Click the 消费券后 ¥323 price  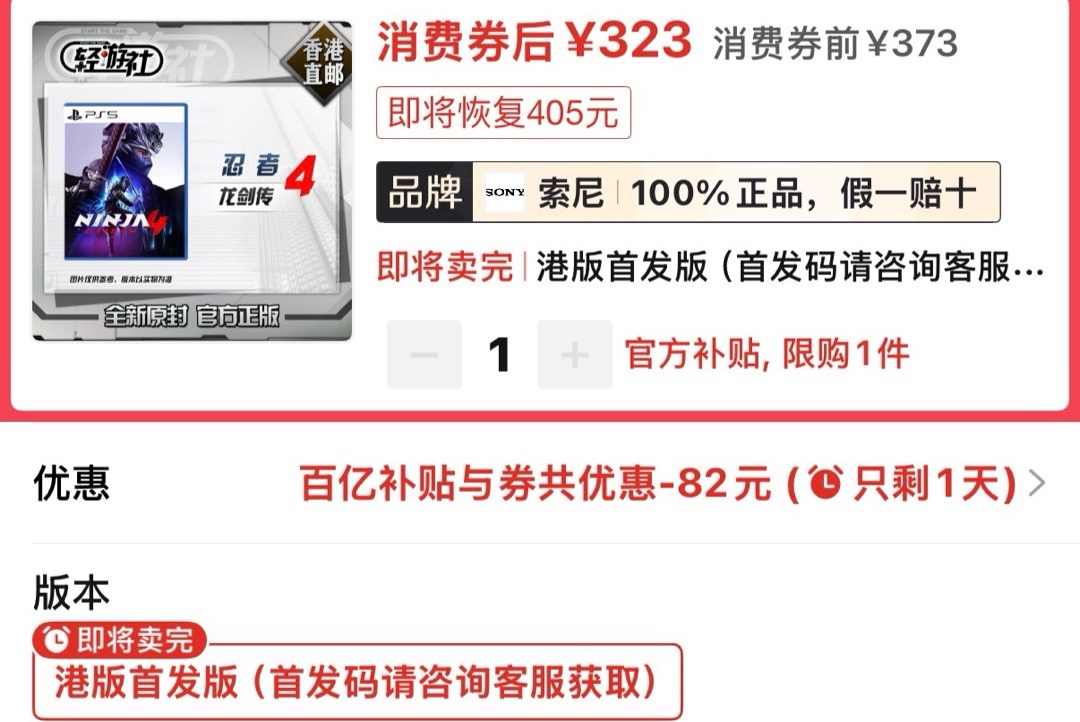534,41
